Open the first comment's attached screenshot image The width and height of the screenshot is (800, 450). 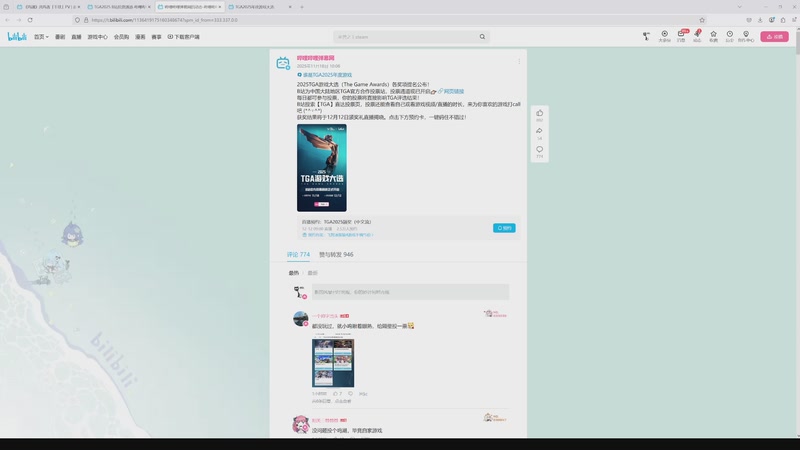[x=333, y=360]
